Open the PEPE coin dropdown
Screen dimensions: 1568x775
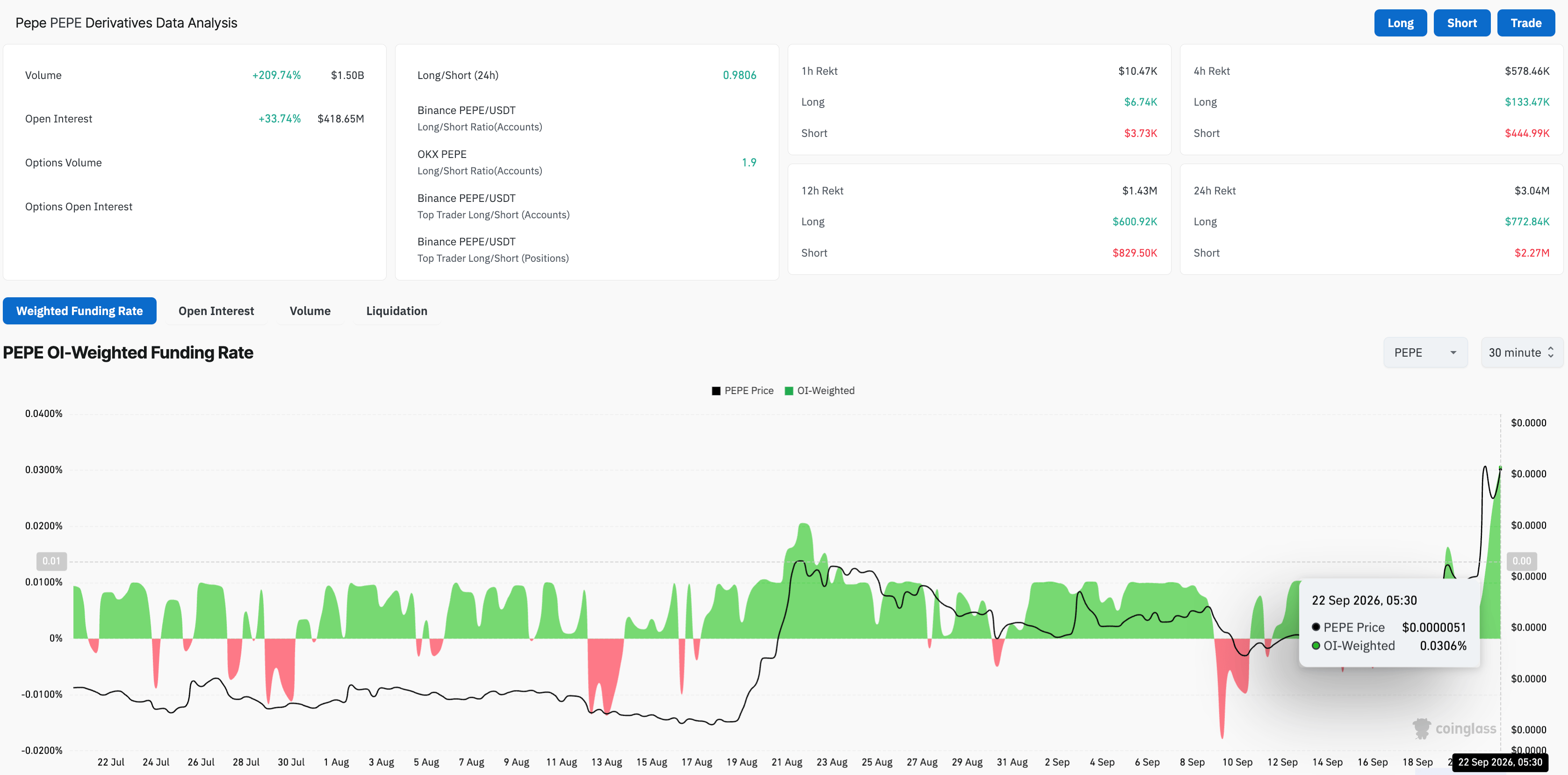[x=1425, y=352]
